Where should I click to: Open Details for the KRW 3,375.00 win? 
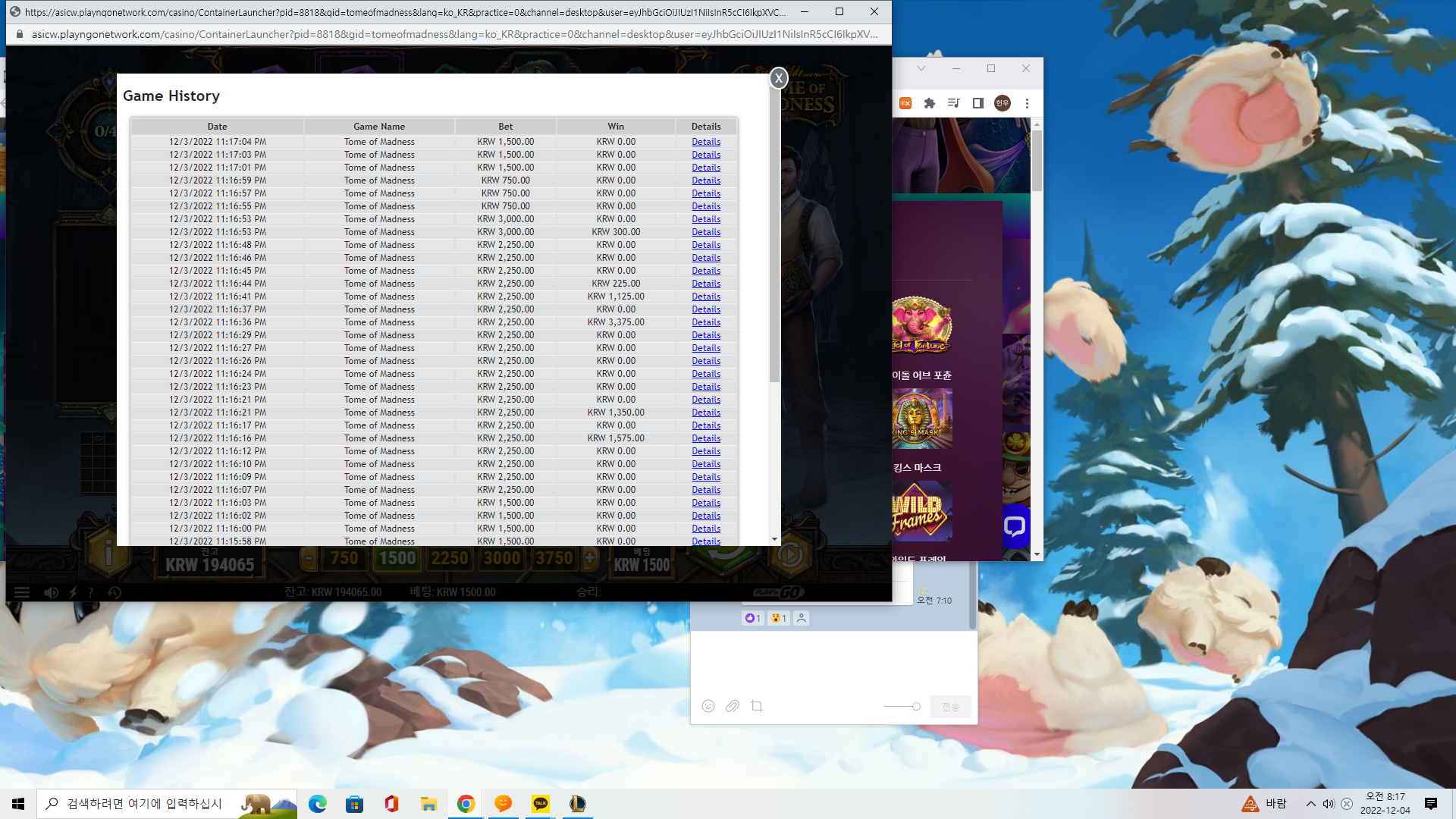[x=706, y=322]
